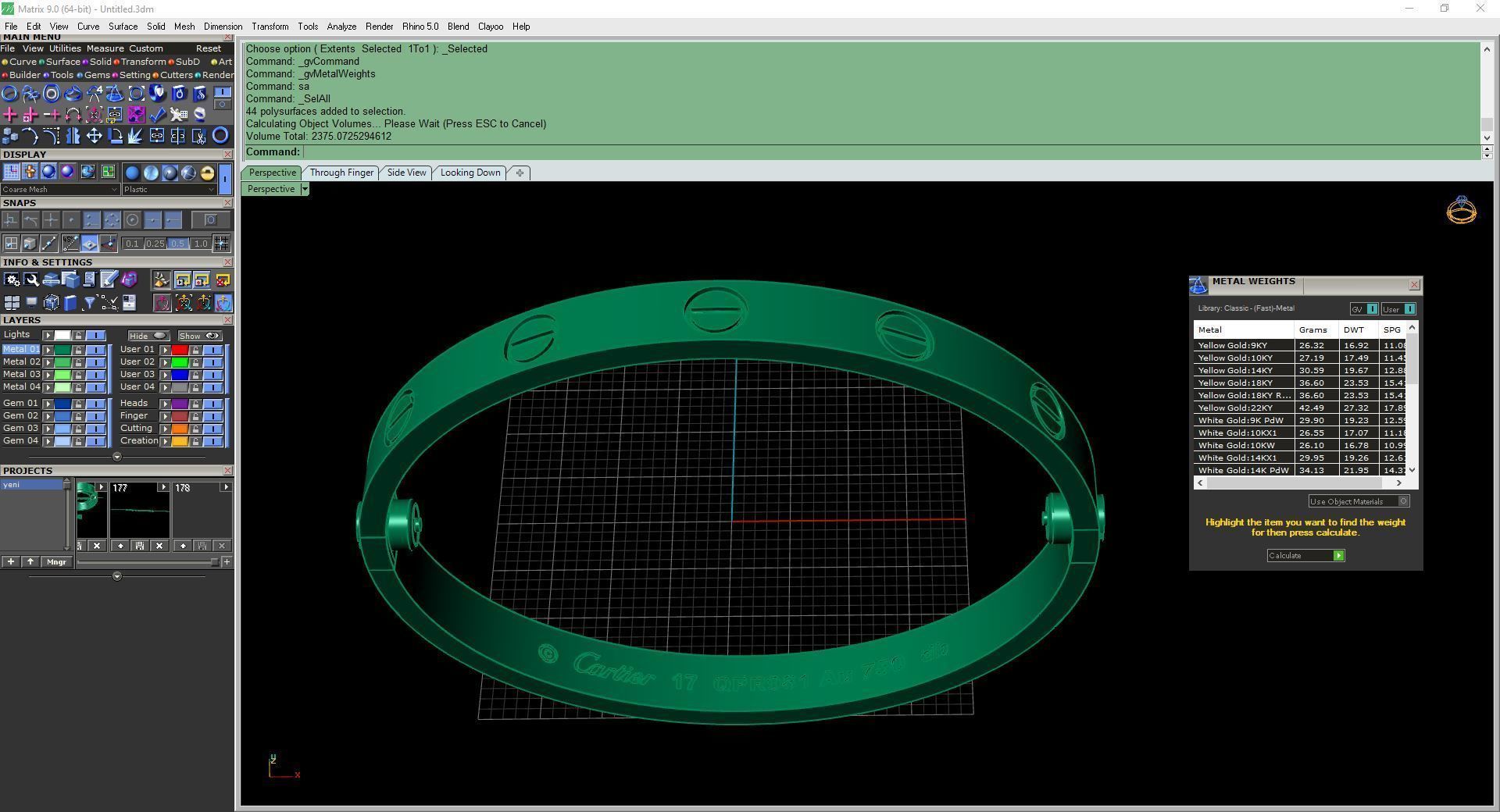Toggle visibility switch of User 01 layer
Viewport: 1500px width, 812px height.
click(212, 350)
